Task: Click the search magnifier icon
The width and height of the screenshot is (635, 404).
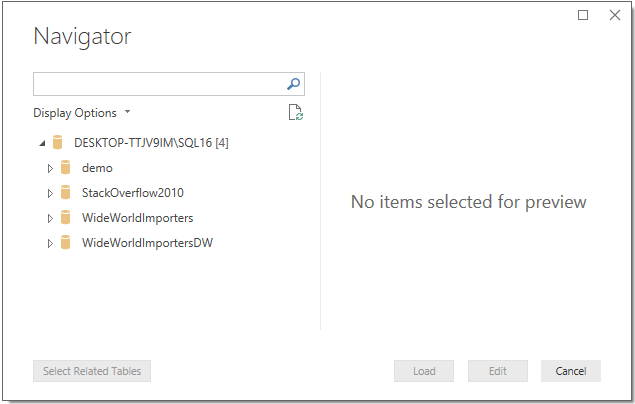Action: pyautogui.click(x=294, y=84)
